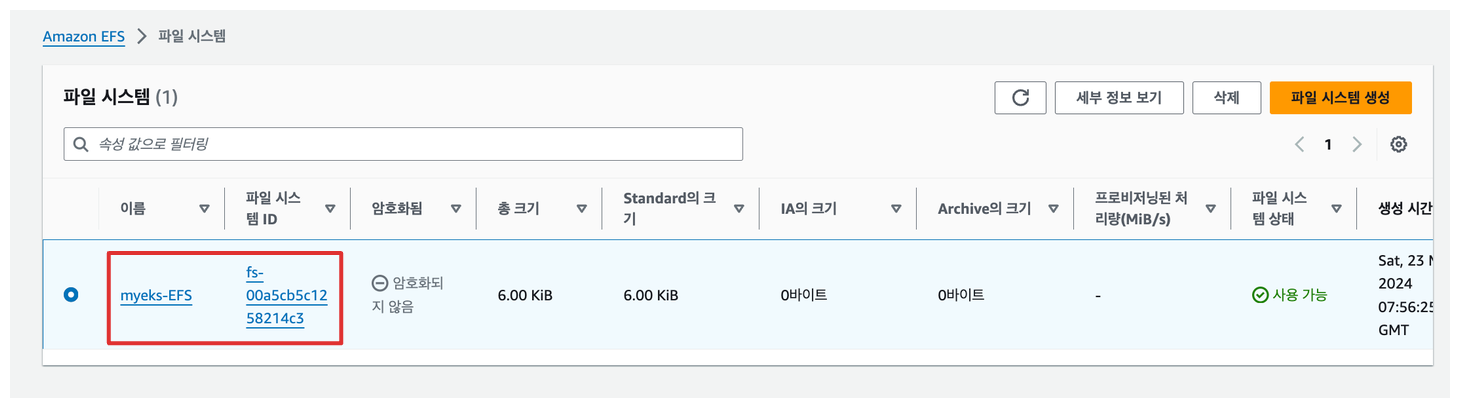Sort by 파일 시스템 ID column arrow
Image resolution: width=1460 pixels, height=408 pixels.
pos(330,209)
